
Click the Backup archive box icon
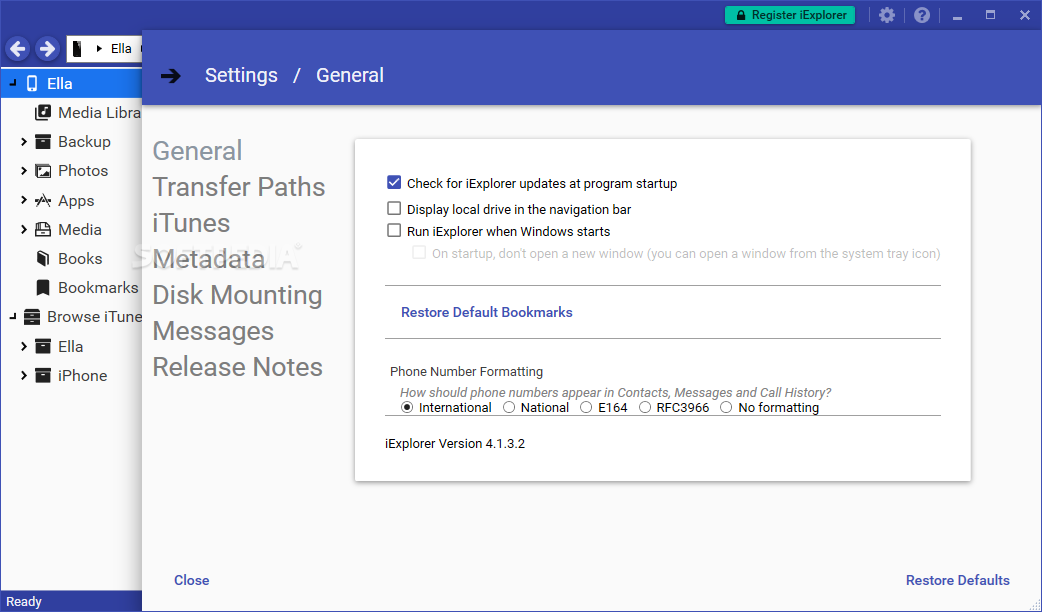(x=43, y=142)
